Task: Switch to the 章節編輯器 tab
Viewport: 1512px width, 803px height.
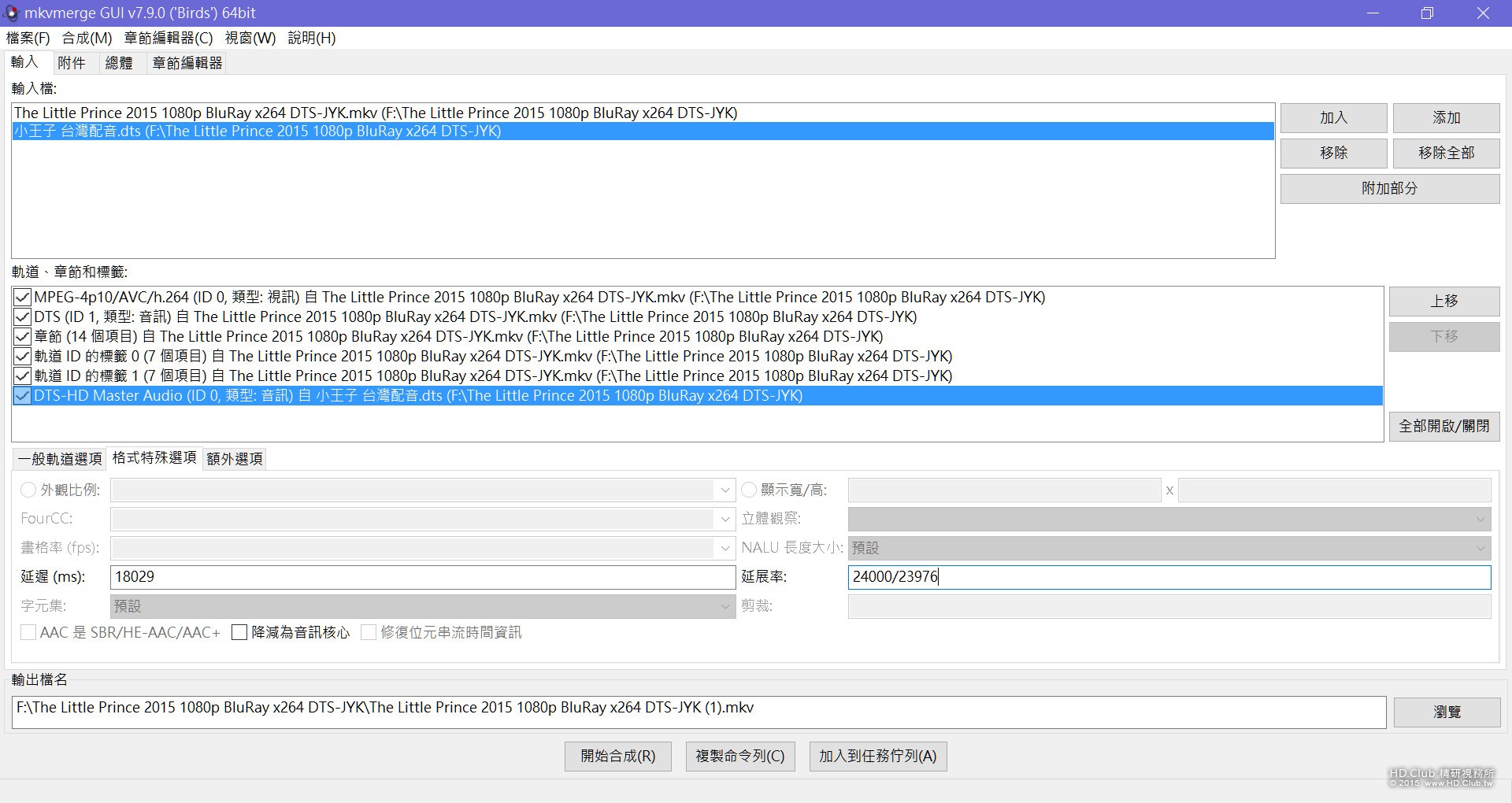Action: 187,63
